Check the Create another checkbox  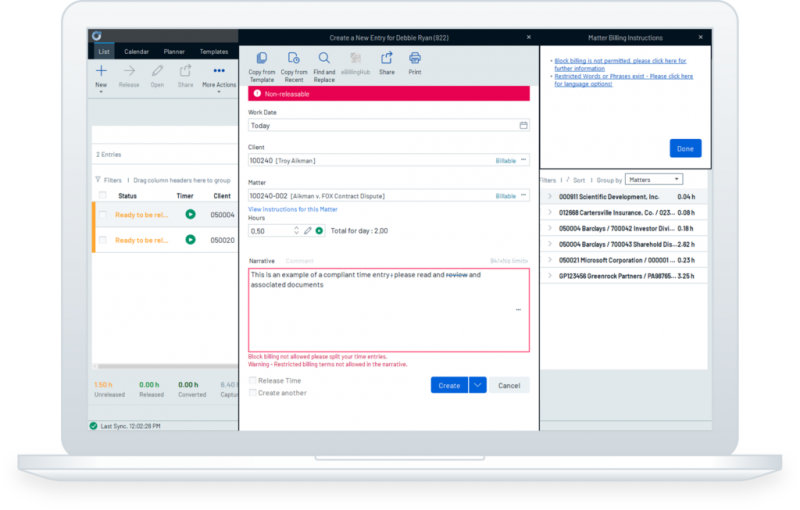[x=253, y=393]
